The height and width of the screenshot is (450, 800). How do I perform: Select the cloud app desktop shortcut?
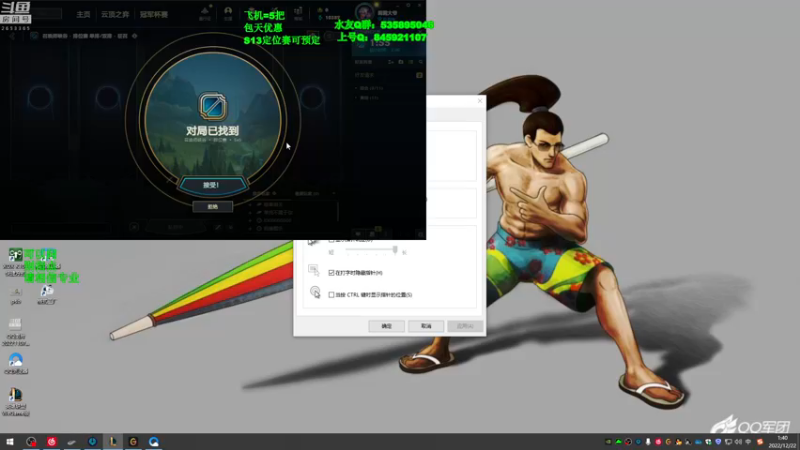(x=15, y=363)
